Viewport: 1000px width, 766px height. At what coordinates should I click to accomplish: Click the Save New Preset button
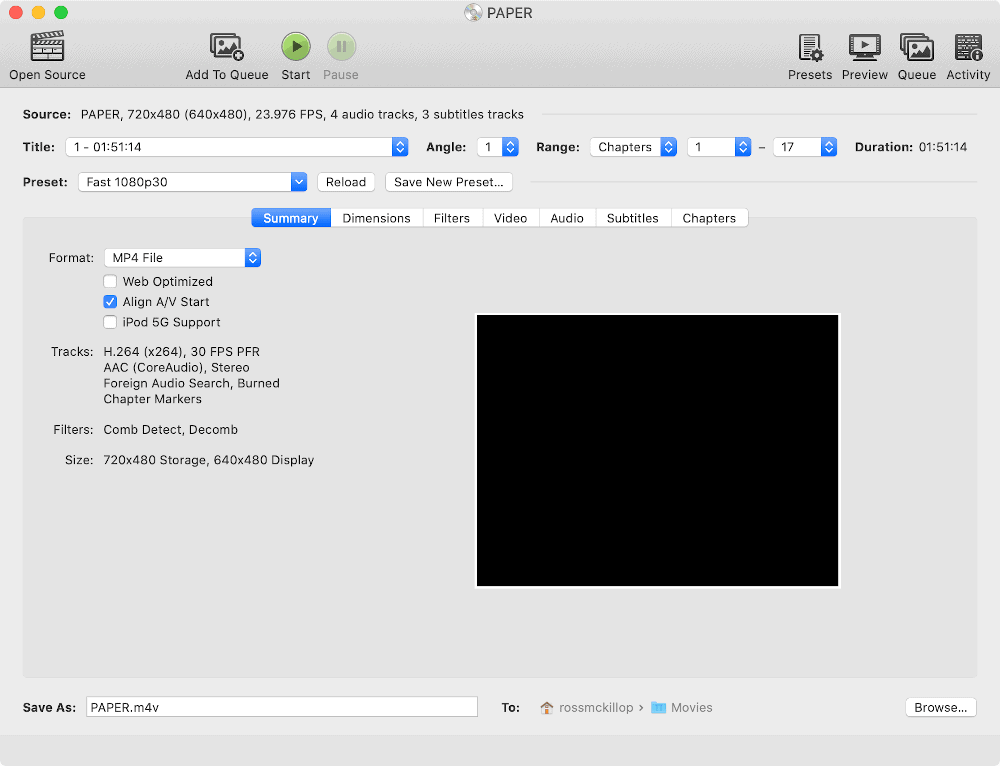point(449,182)
